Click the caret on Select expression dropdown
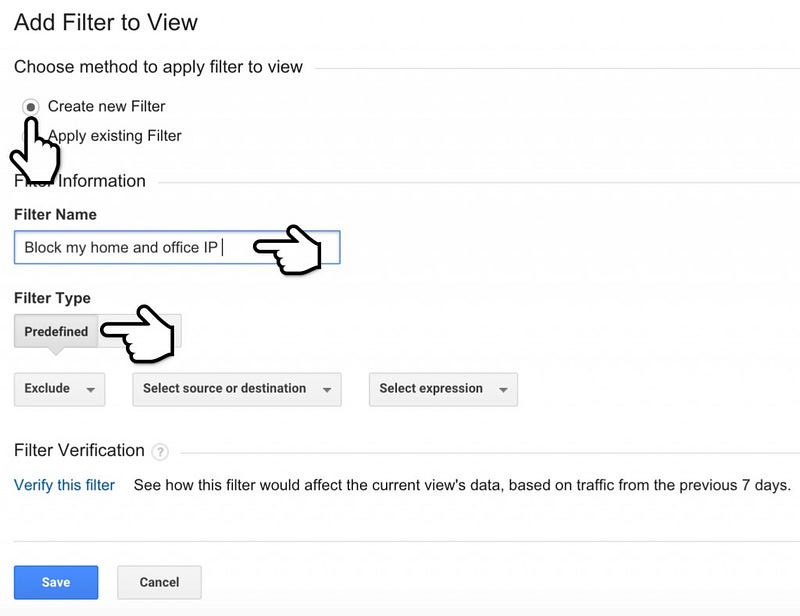 tap(504, 390)
